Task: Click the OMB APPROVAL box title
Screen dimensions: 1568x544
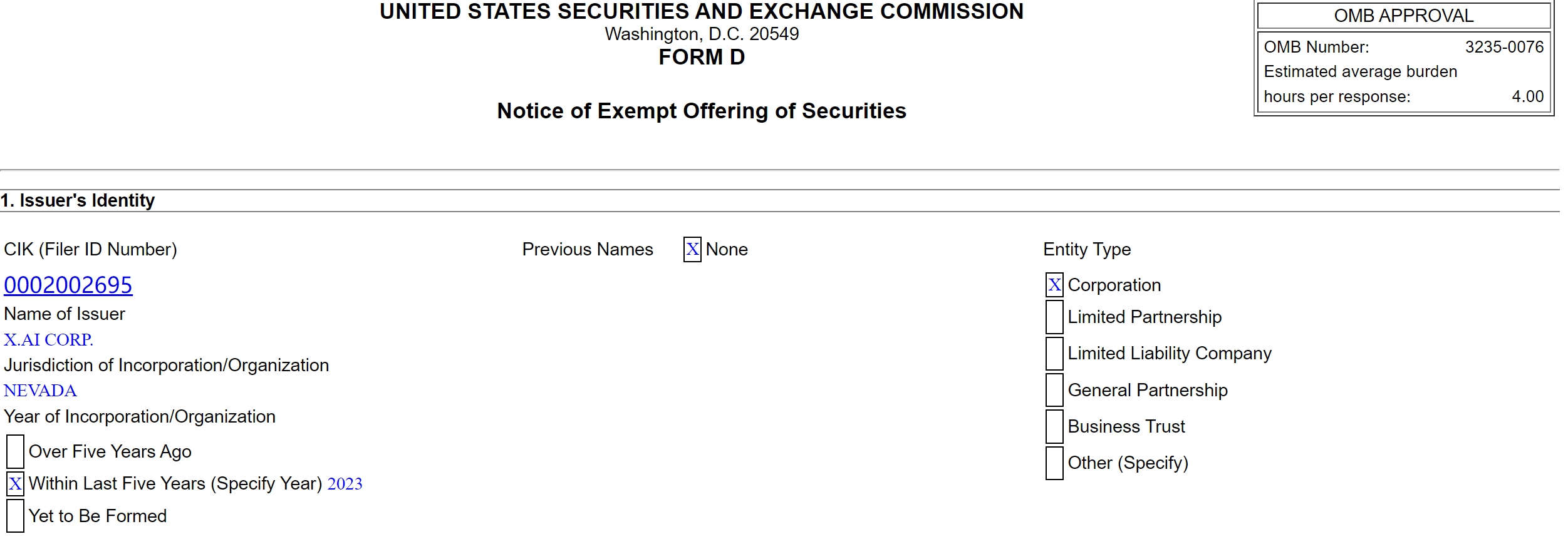Action: [x=1403, y=16]
